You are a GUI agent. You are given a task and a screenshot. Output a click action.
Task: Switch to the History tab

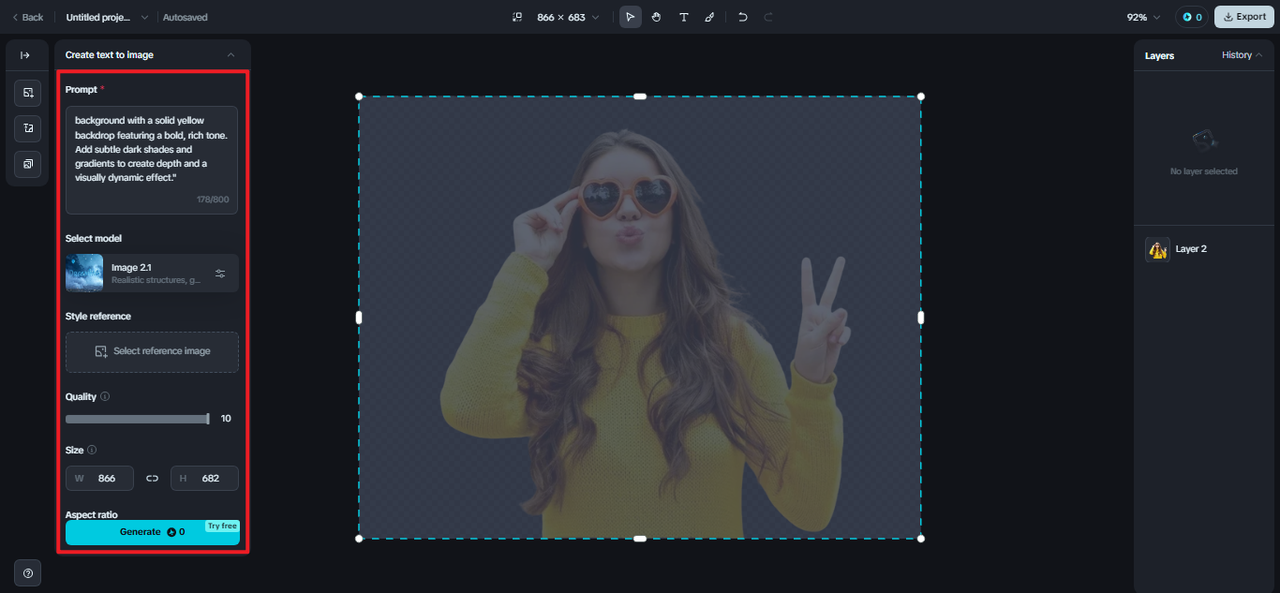[x=1237, y=55]
